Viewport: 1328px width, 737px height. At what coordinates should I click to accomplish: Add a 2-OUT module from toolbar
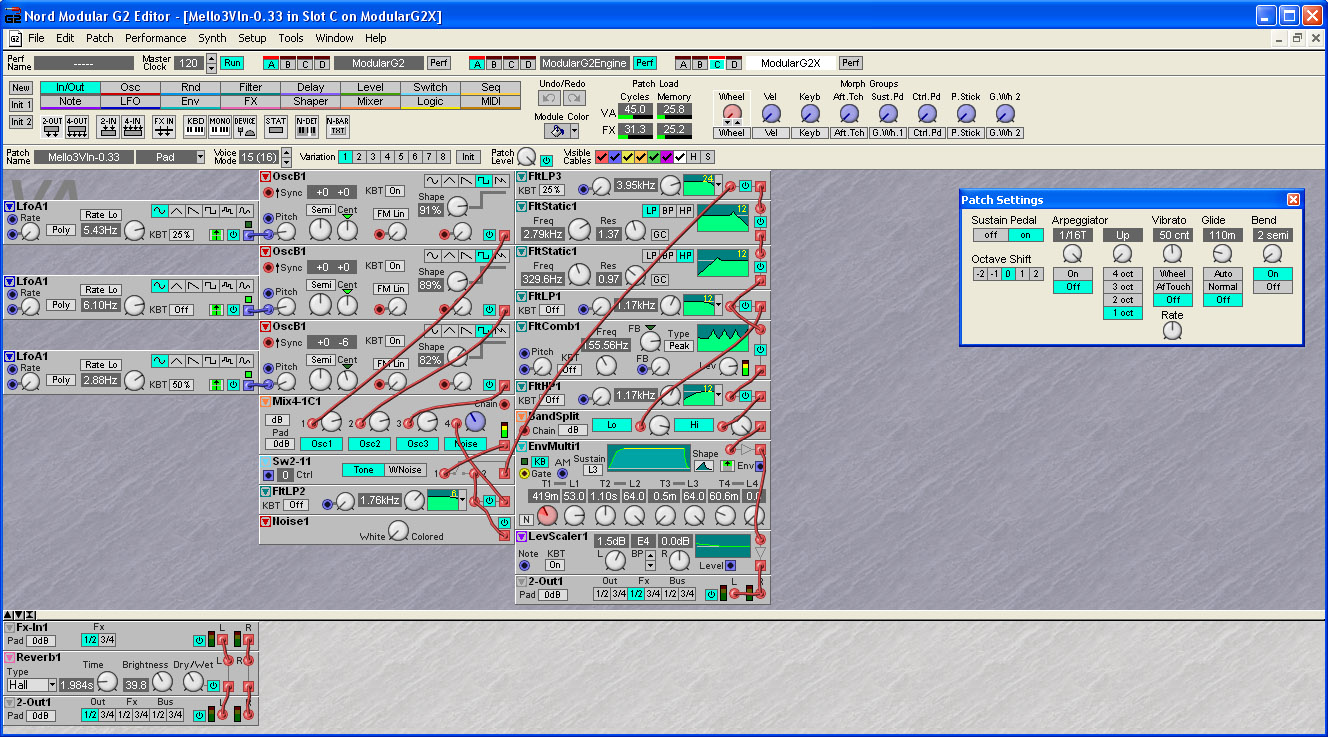coord(51,126)
